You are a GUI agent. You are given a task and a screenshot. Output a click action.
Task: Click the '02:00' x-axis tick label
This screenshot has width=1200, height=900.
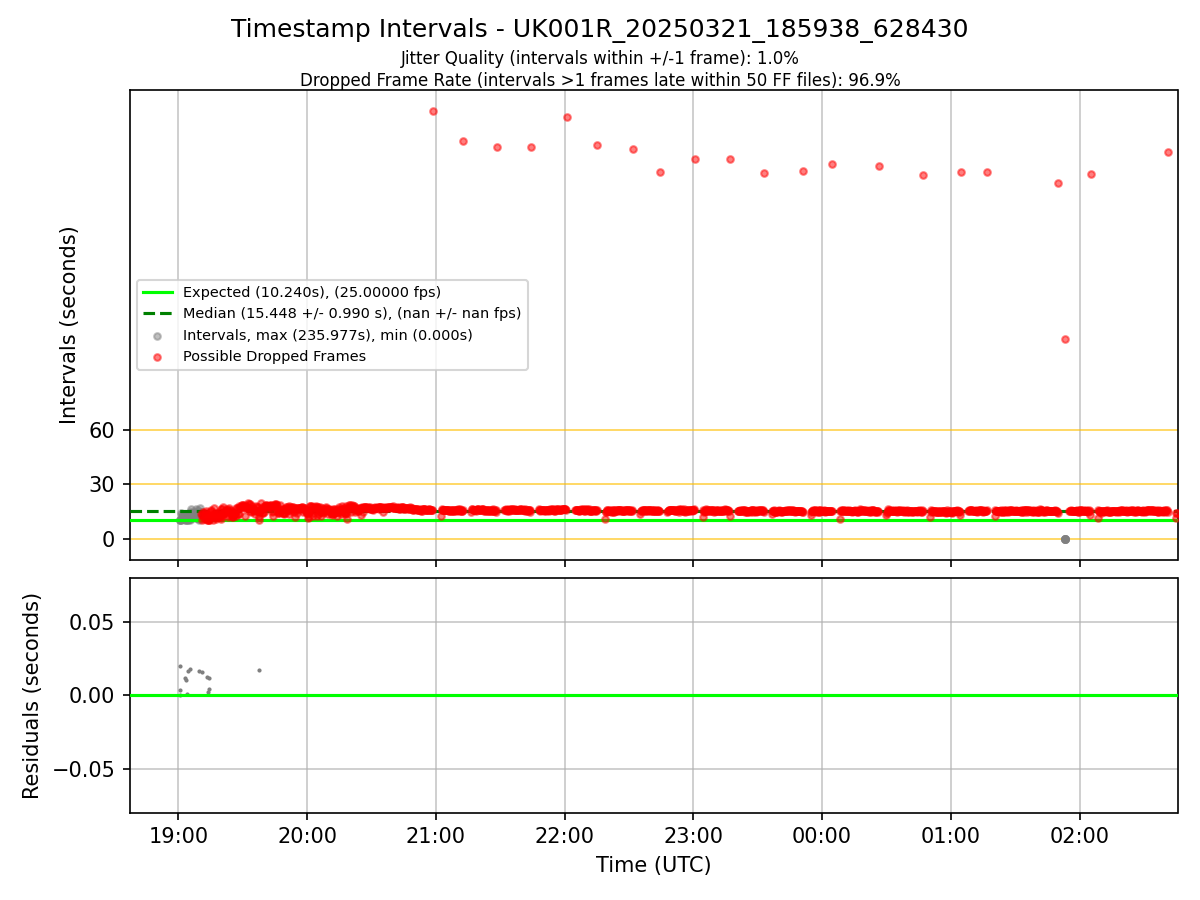[x=1080, y=836]
